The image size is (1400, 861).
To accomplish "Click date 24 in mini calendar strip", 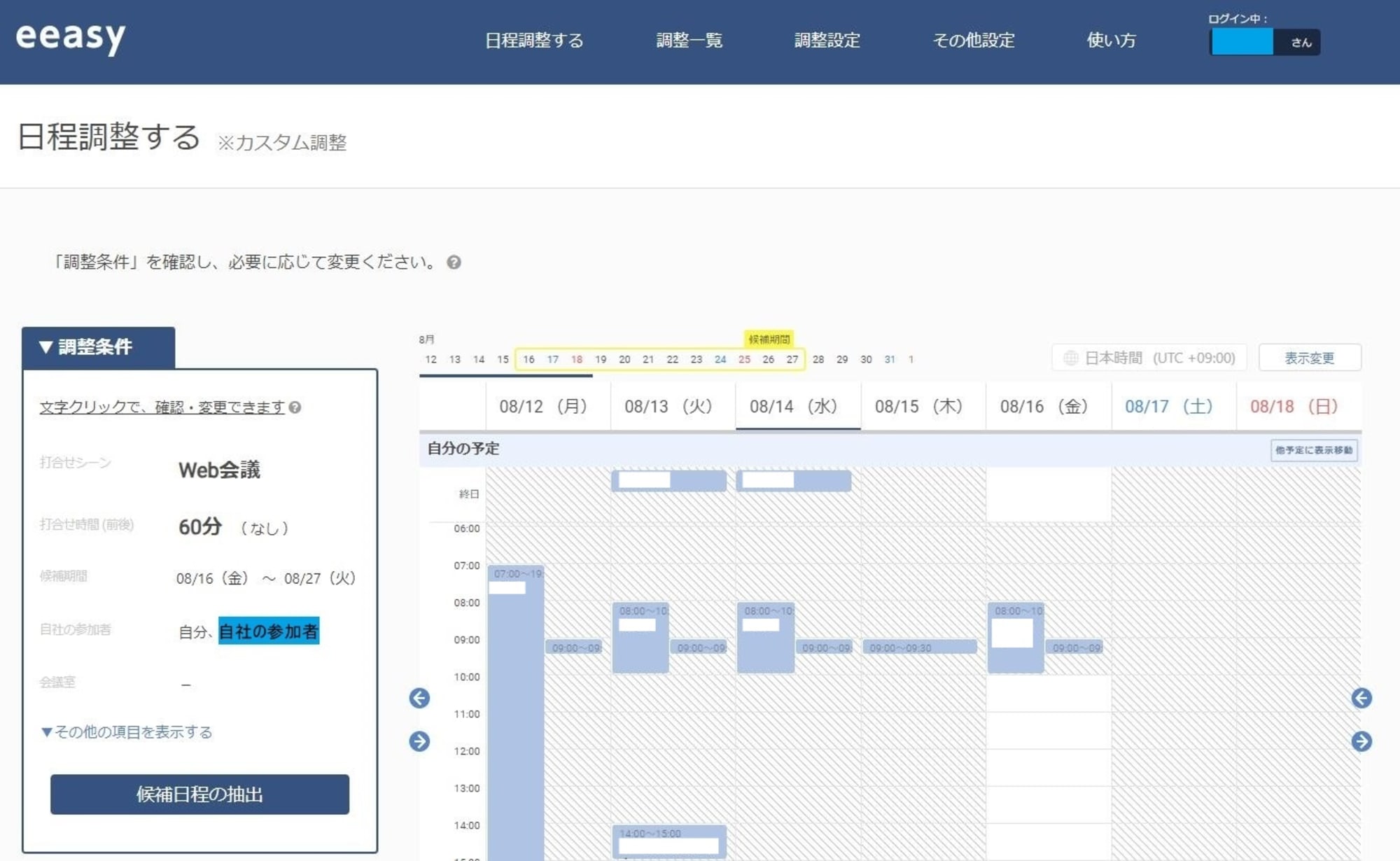I will (x=720, y=359).
